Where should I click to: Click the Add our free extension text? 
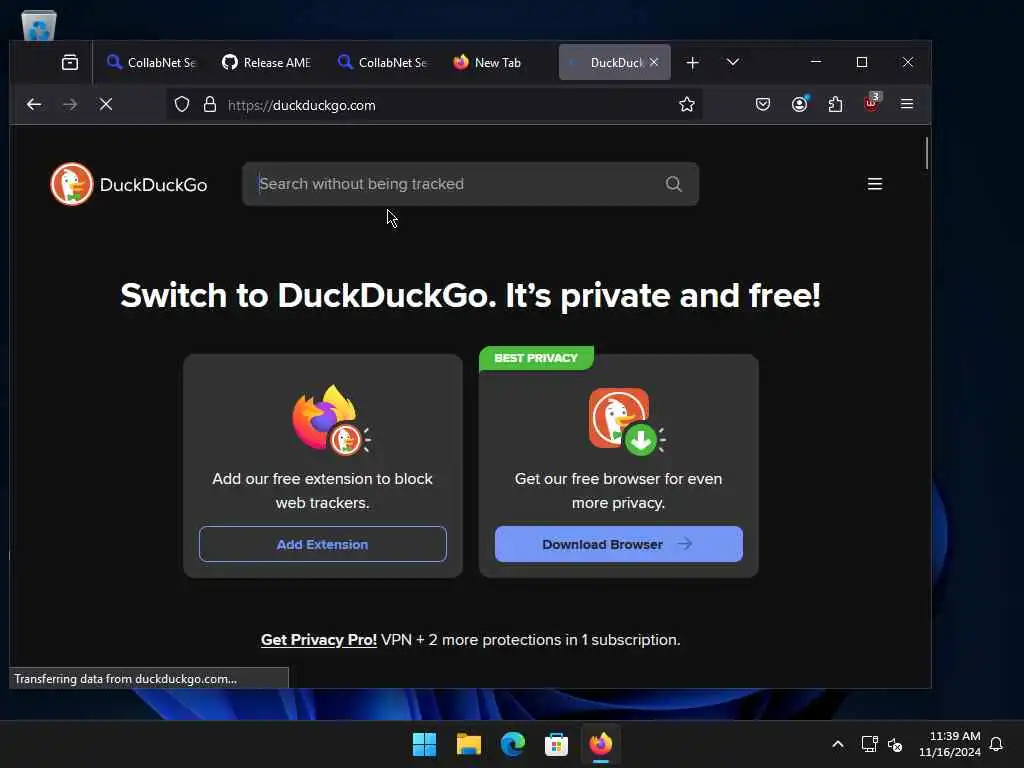pyautogui.click(x=323, y=490)
